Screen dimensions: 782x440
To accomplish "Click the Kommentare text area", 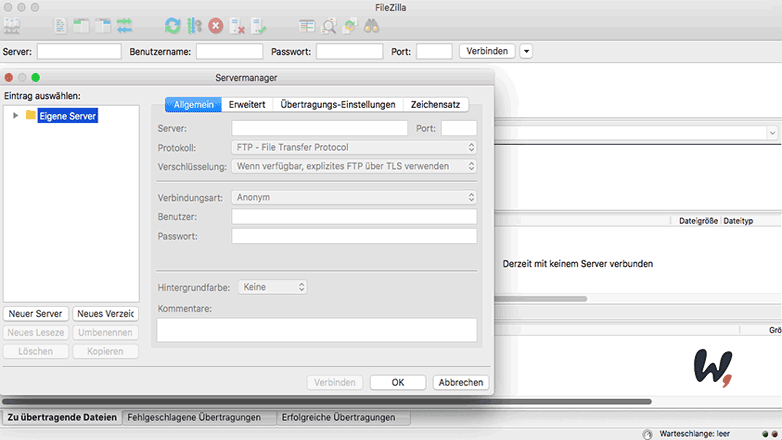I will click(317, 330).
